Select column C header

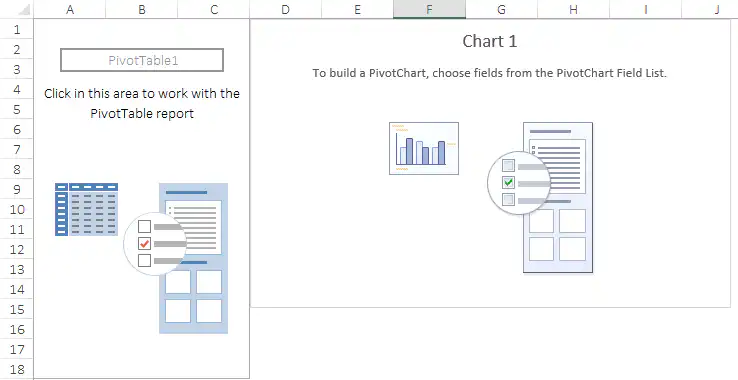[214, 9]
